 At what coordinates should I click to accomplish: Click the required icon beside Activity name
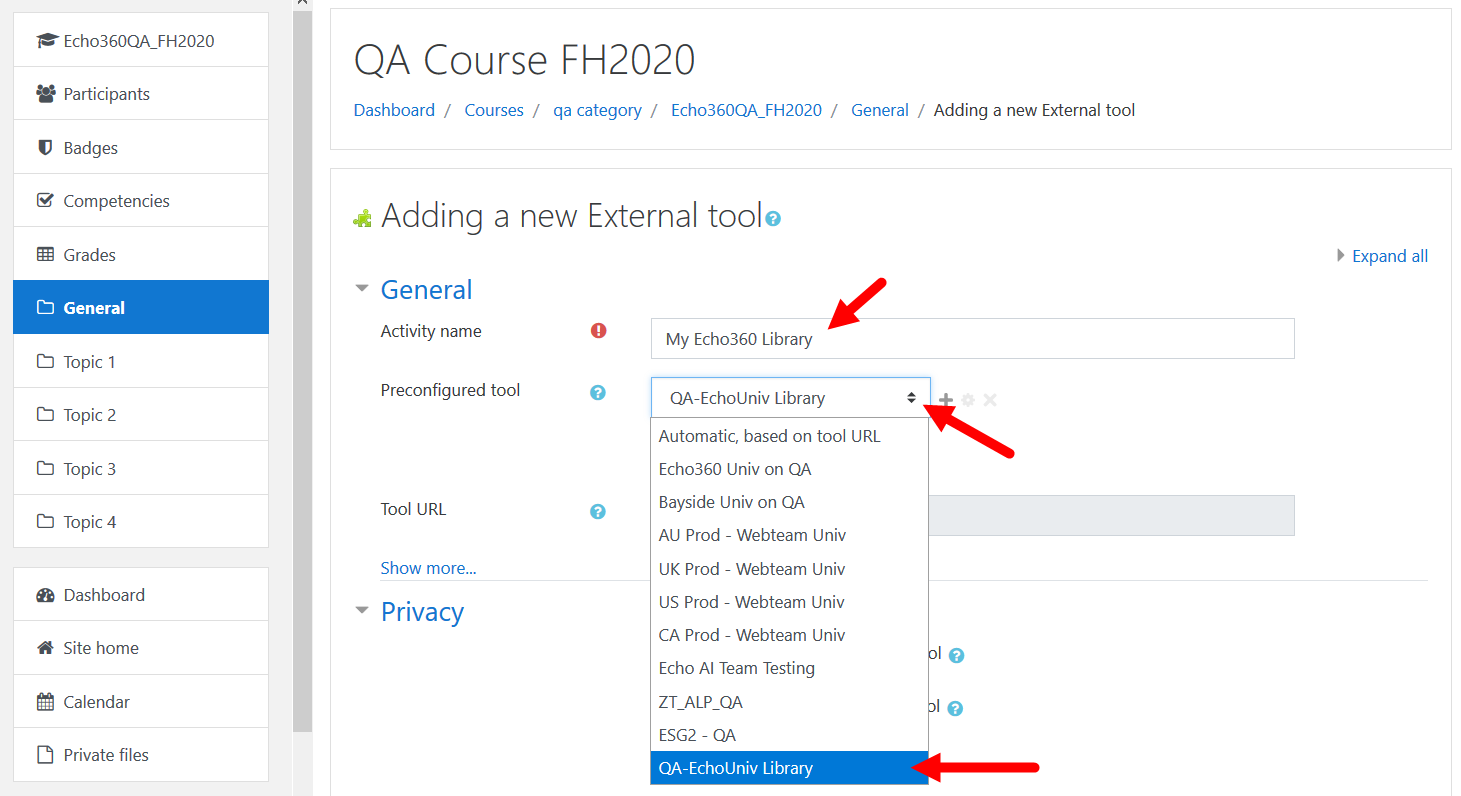599,330
